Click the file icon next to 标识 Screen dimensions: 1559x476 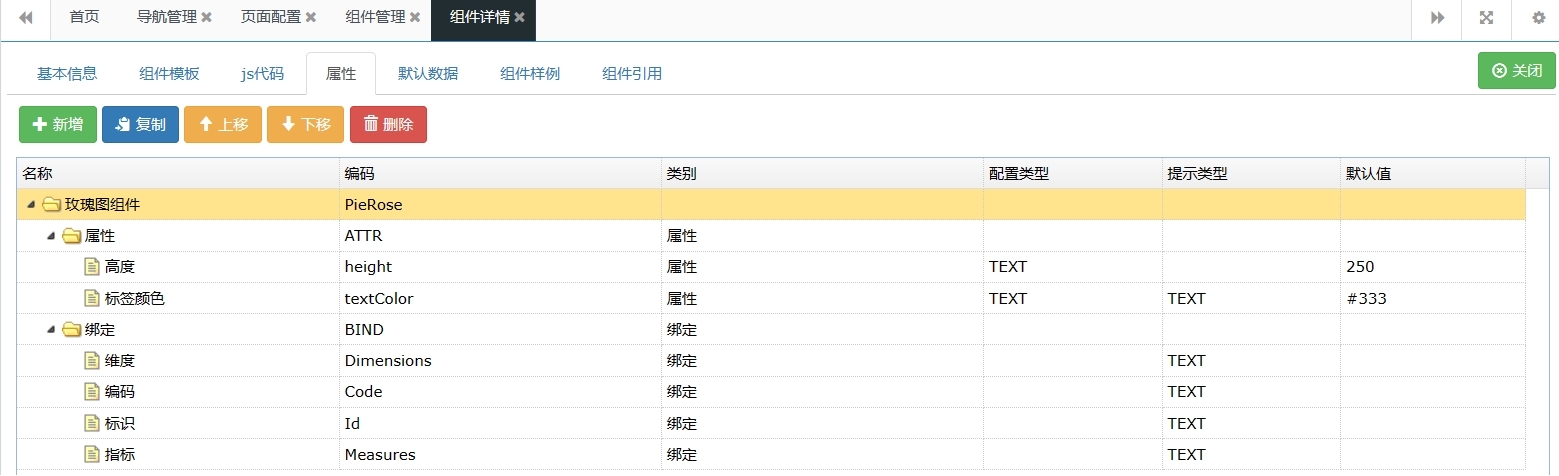pos(91,423)
